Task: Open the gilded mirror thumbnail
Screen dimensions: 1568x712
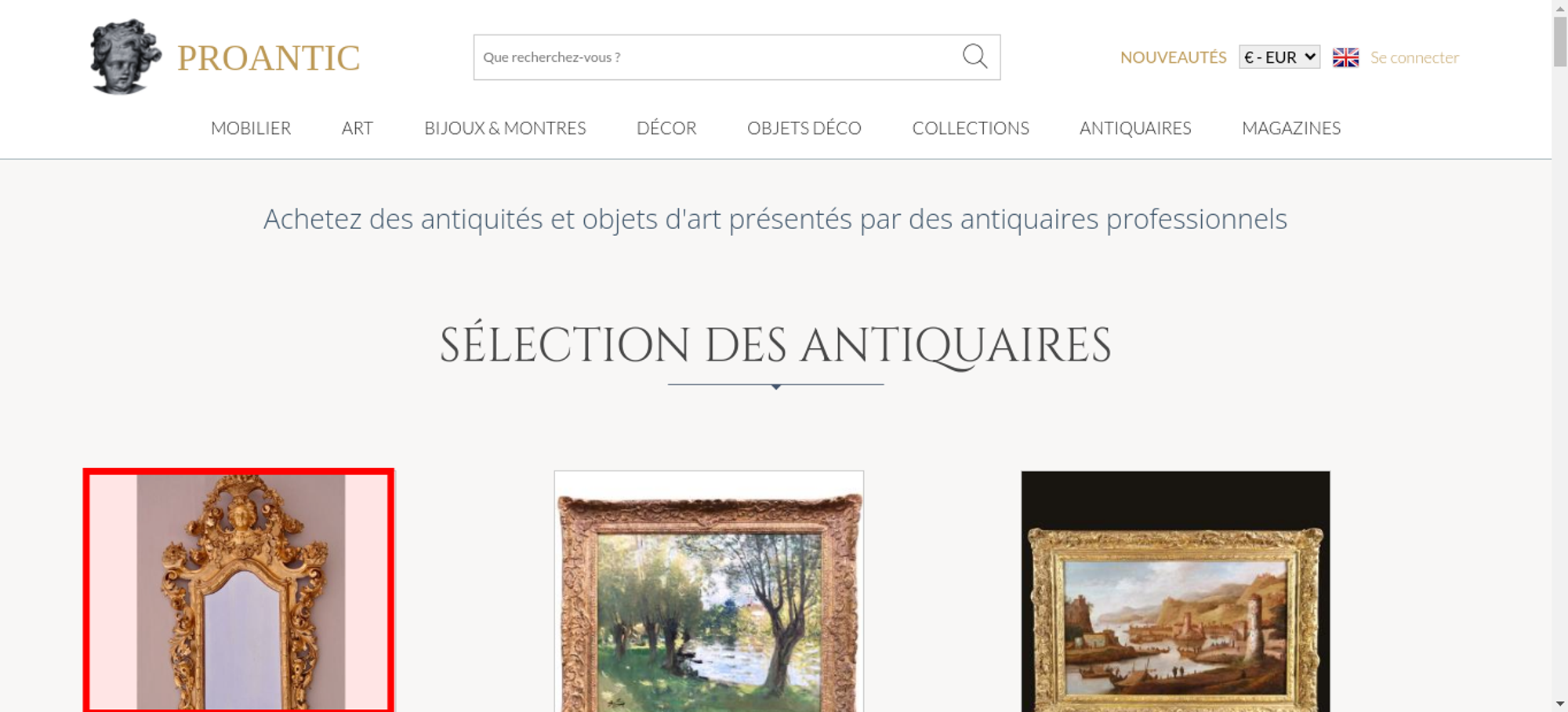Action: tap(238, 591)
